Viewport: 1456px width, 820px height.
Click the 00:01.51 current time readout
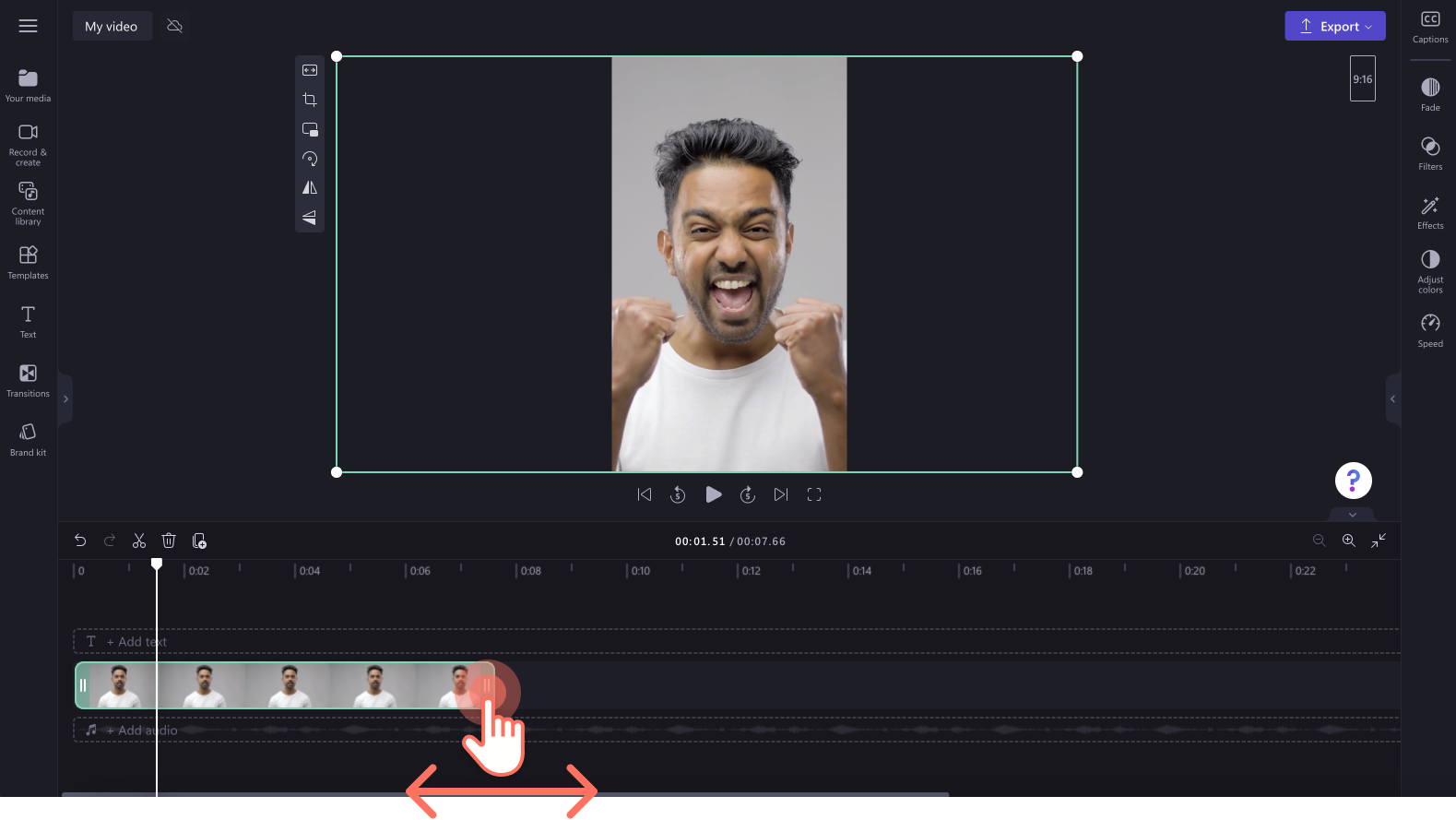700,541
